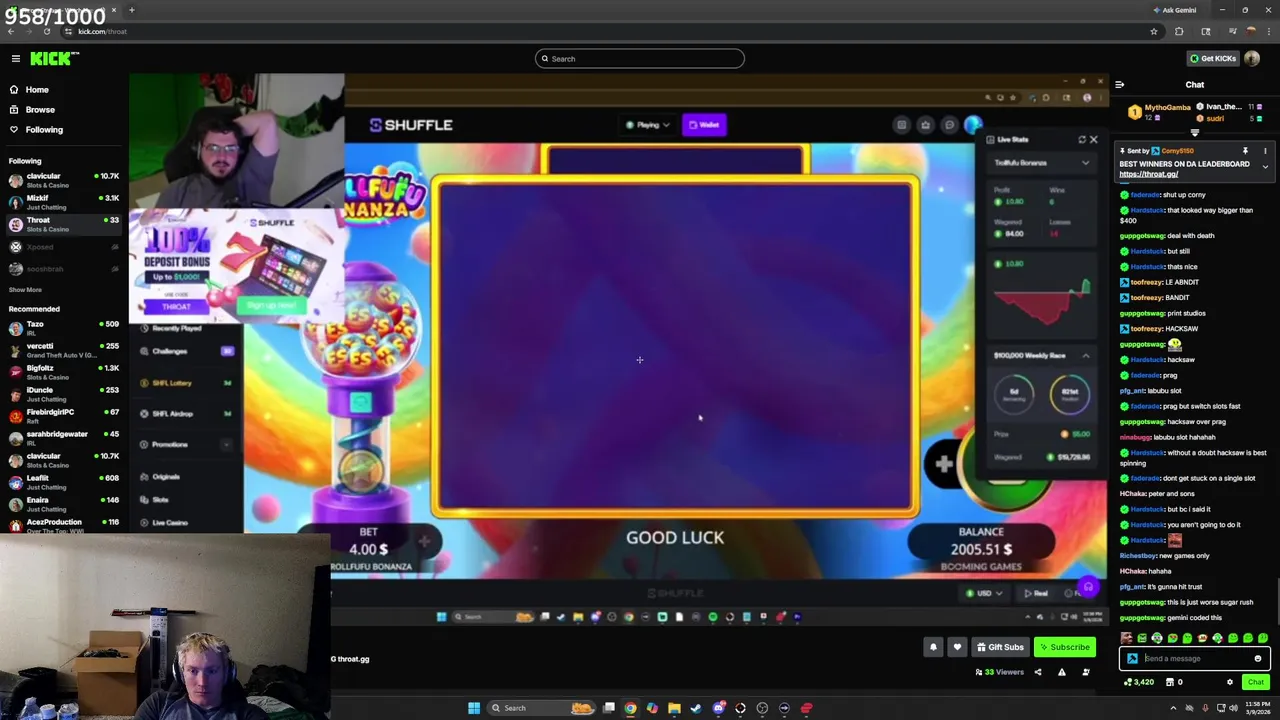This screenshot has height=720, width=1280.
Task: Open browser extensions puzzle icon
Action: [1179, 31]
